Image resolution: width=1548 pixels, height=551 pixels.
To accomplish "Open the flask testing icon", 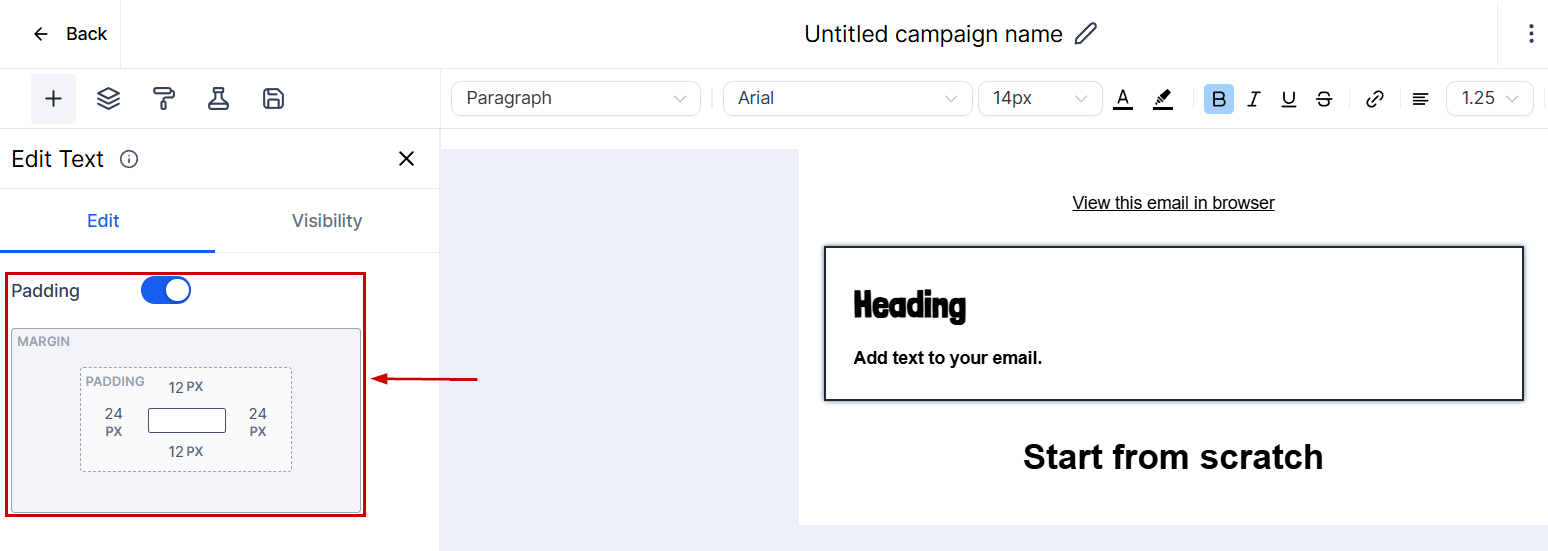I will point(218,98).
